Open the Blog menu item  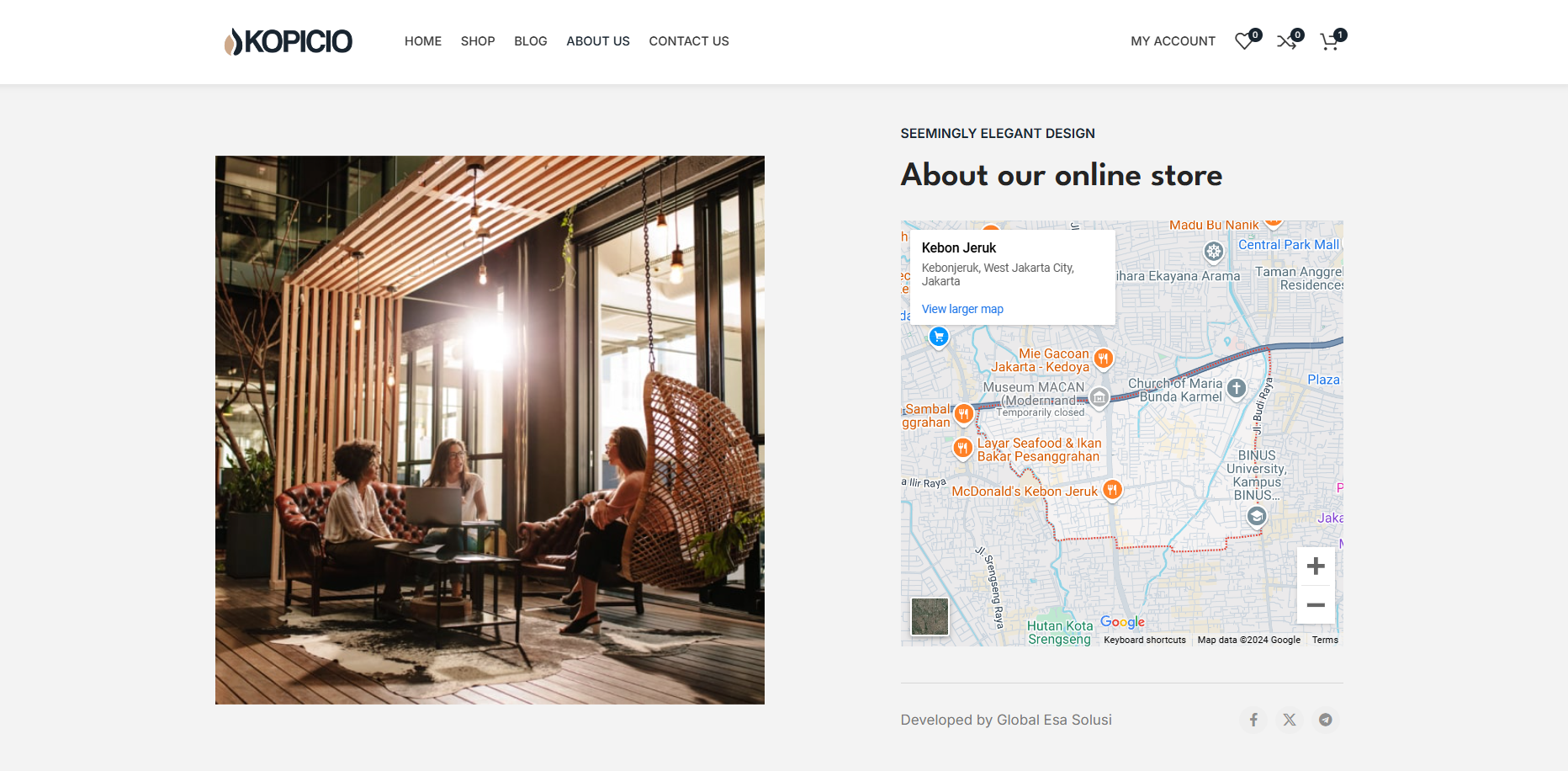[531, 41]
